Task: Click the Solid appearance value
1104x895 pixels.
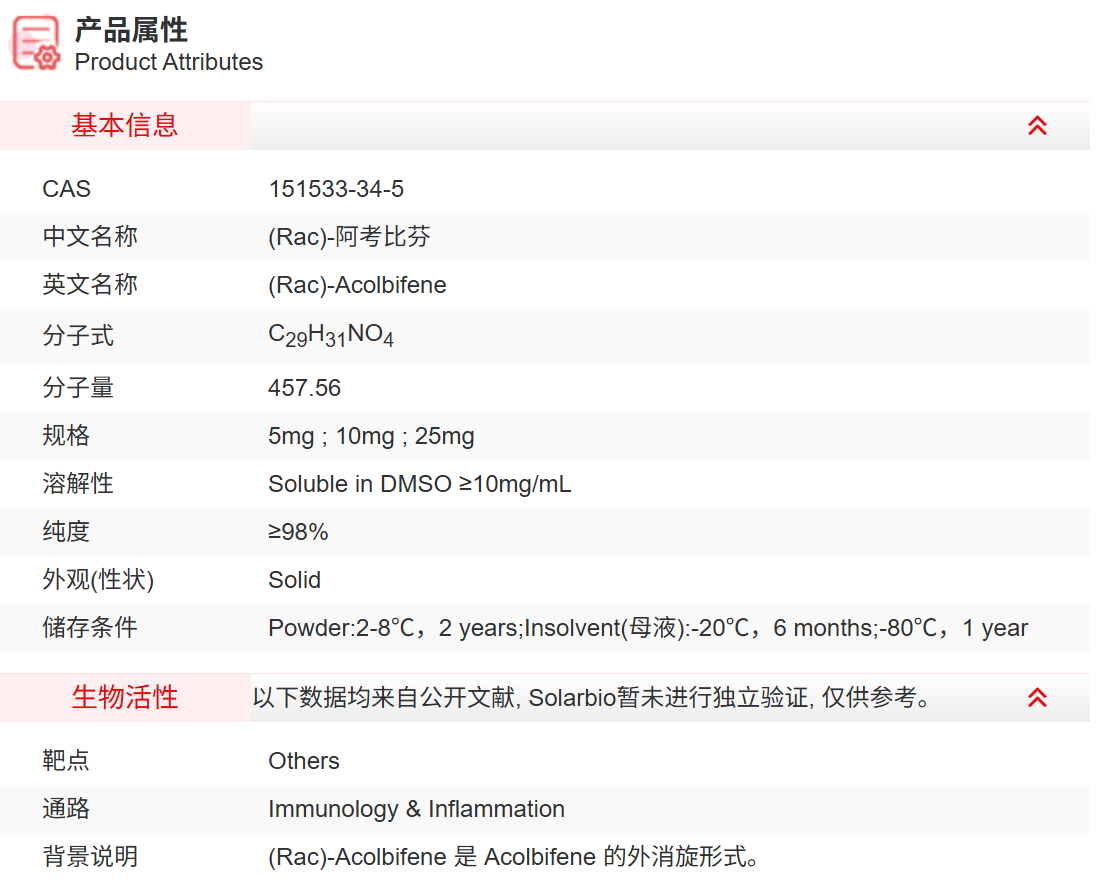Action: (295, 580)
